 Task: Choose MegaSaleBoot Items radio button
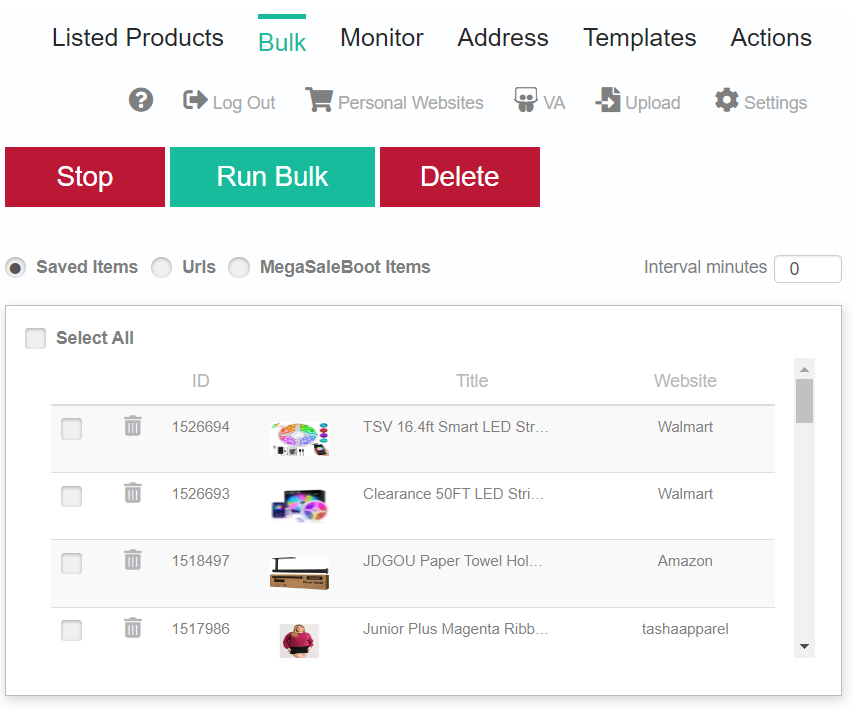click(x=239, y=268)
